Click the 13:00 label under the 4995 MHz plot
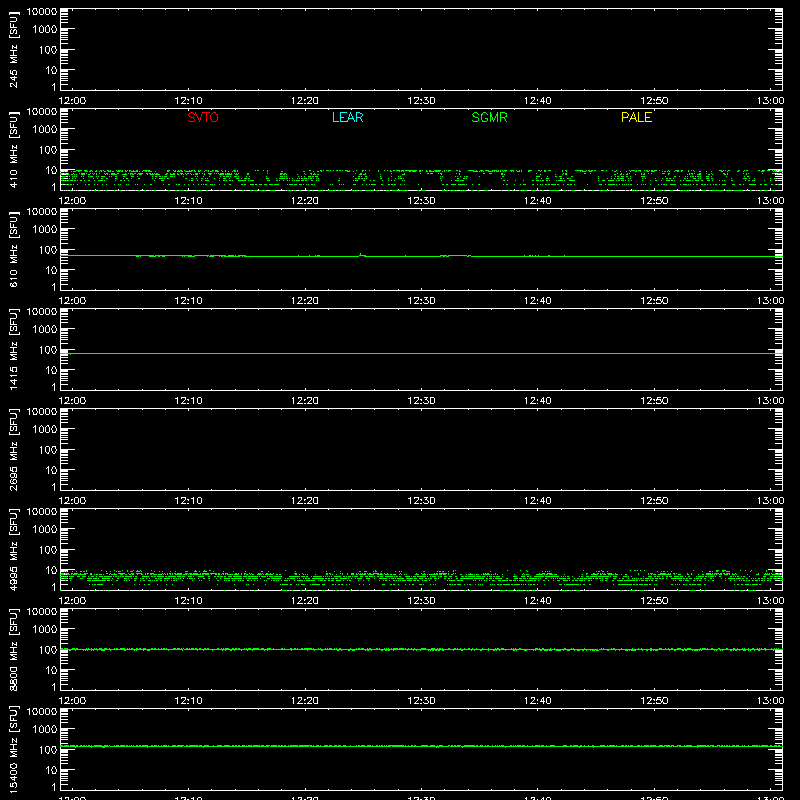The image size is (800, 800). 770,601
